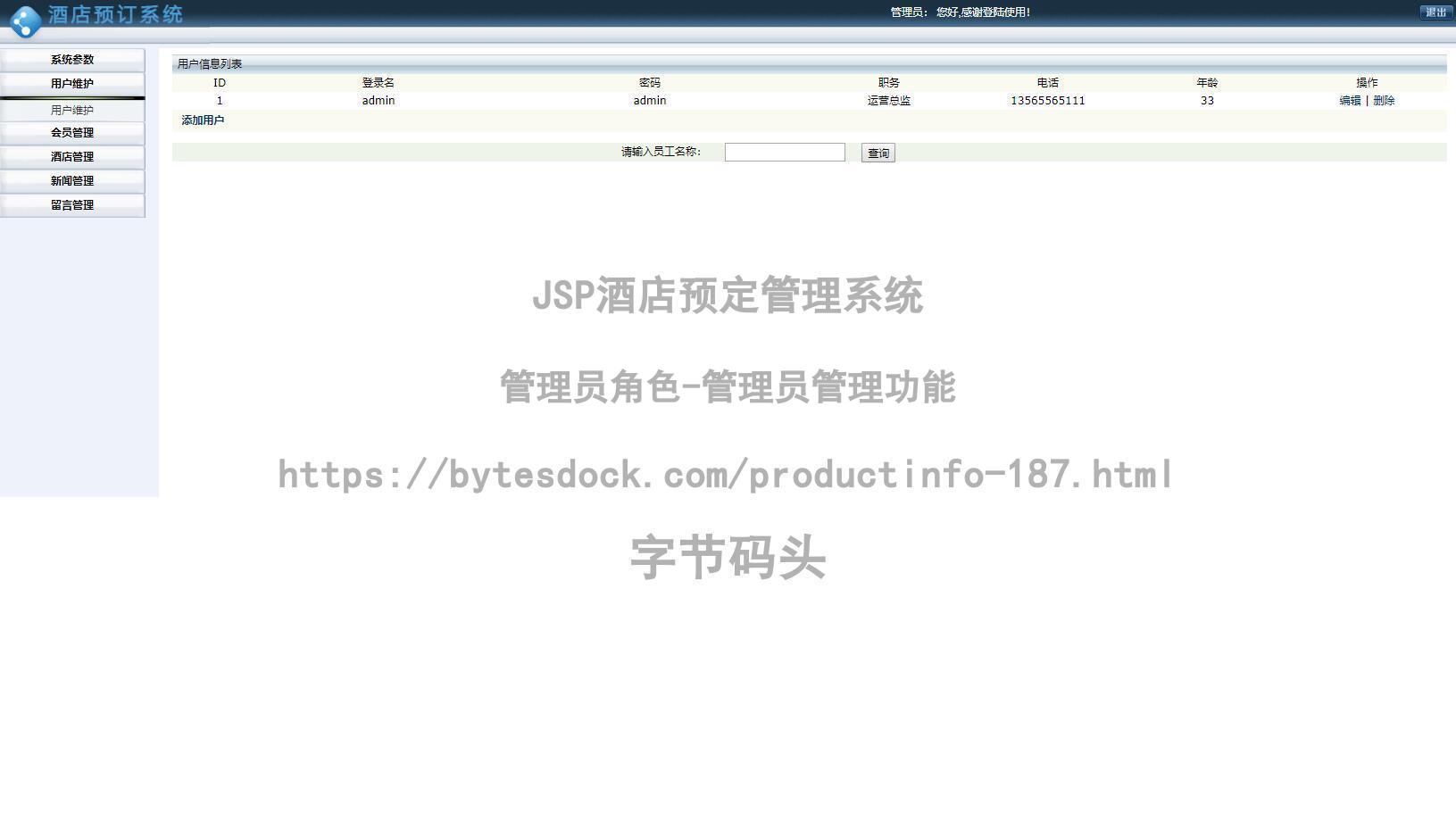The height and width of the screenshot is (821, 1456).
Task: Click the ID column header
Action: 220,83
